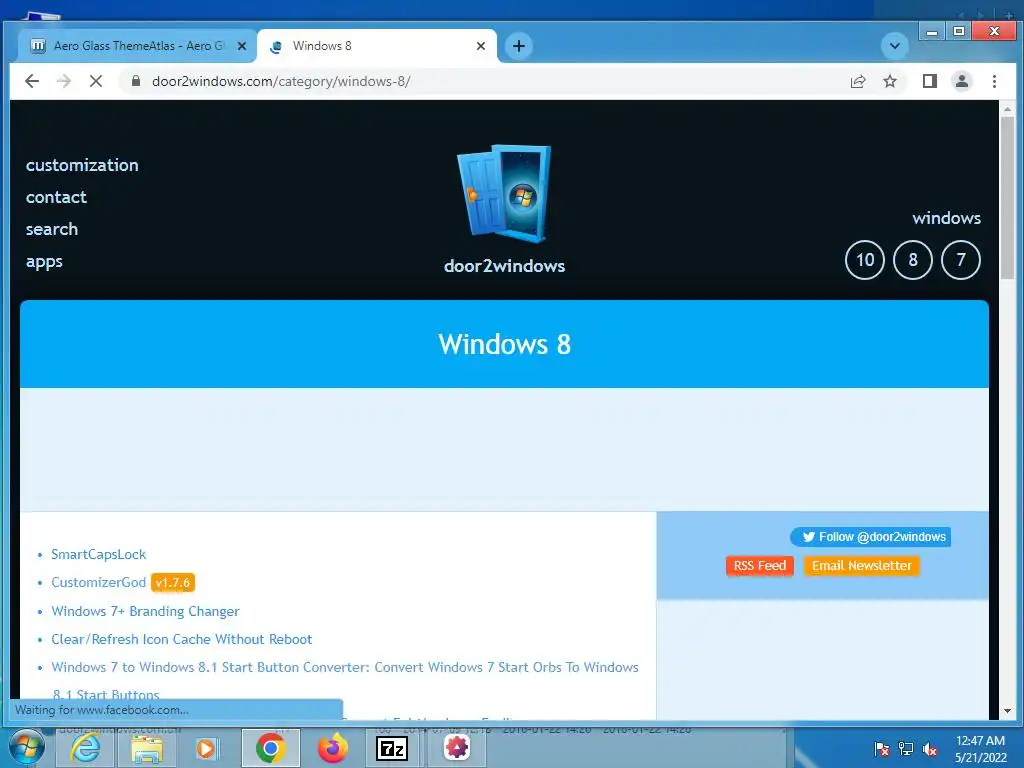This screenshot has width=1024, height=768.
Task: Open the RSS Feed
Action: tap(760, 566)
